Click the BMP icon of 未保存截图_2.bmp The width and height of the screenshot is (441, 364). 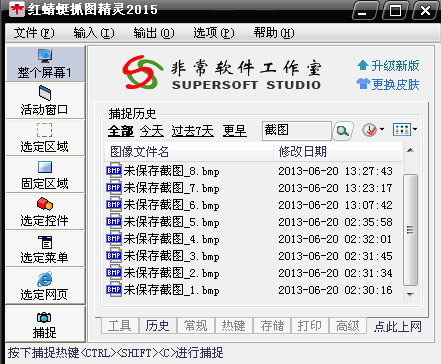[114, 272]
